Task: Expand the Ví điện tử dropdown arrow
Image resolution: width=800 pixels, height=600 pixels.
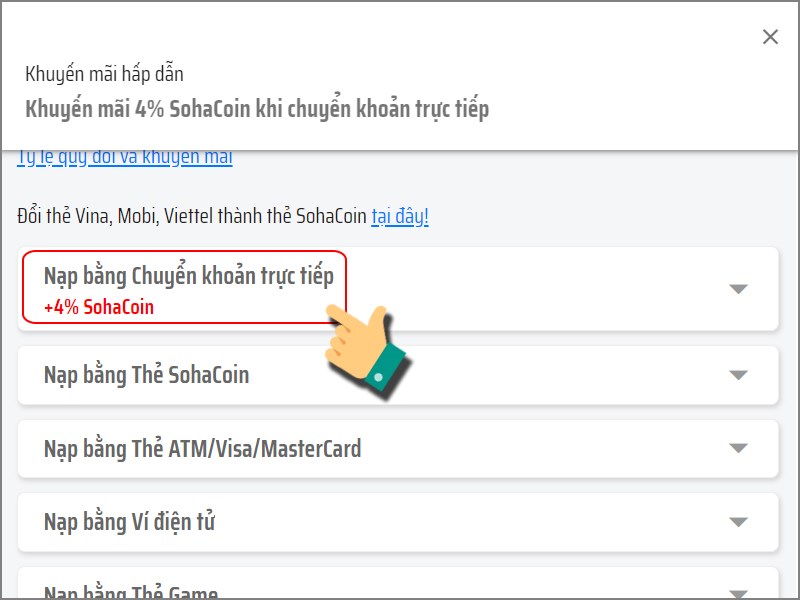Action: point(738,522)
